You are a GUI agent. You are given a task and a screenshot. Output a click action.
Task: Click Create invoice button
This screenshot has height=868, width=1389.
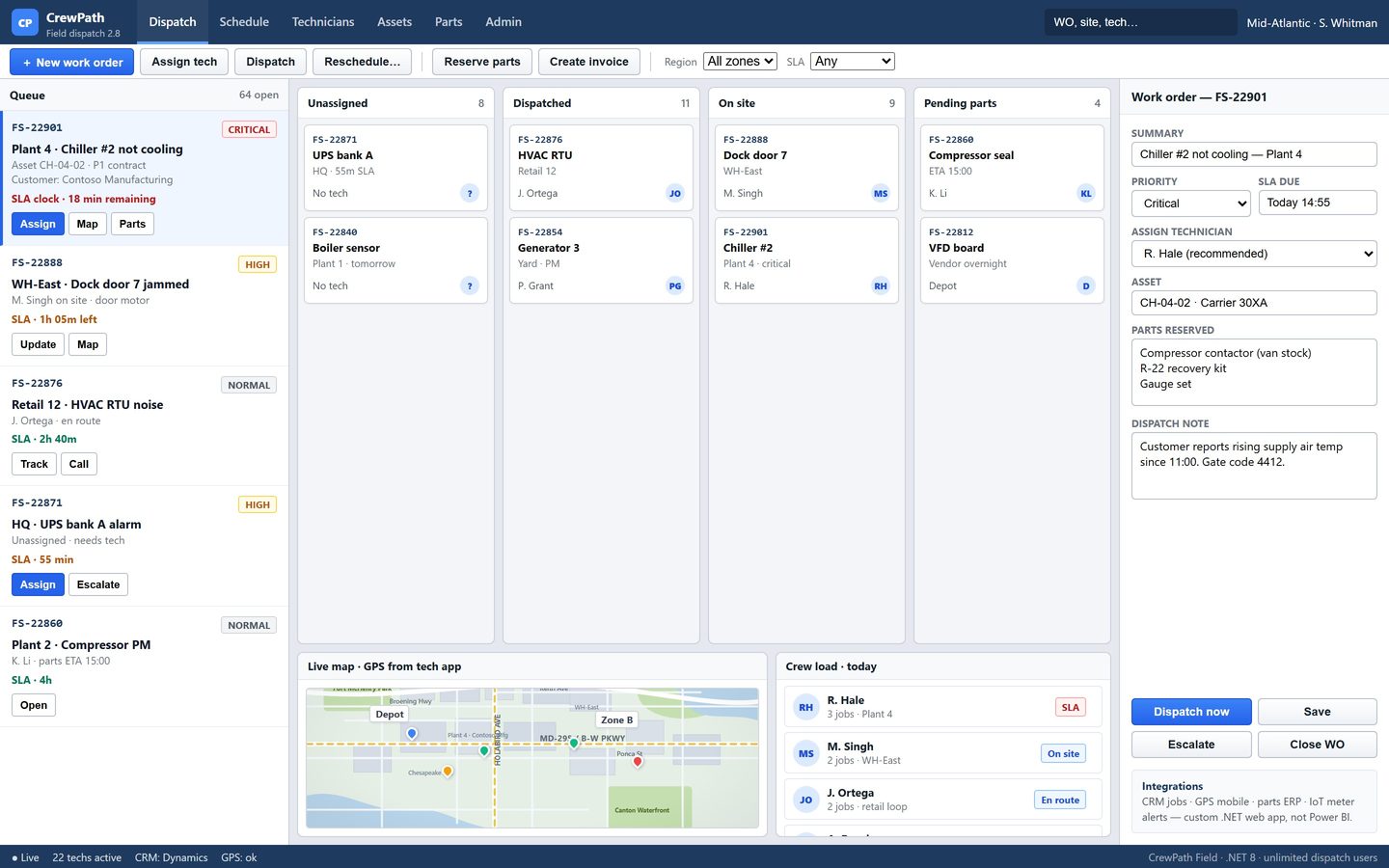589,62
